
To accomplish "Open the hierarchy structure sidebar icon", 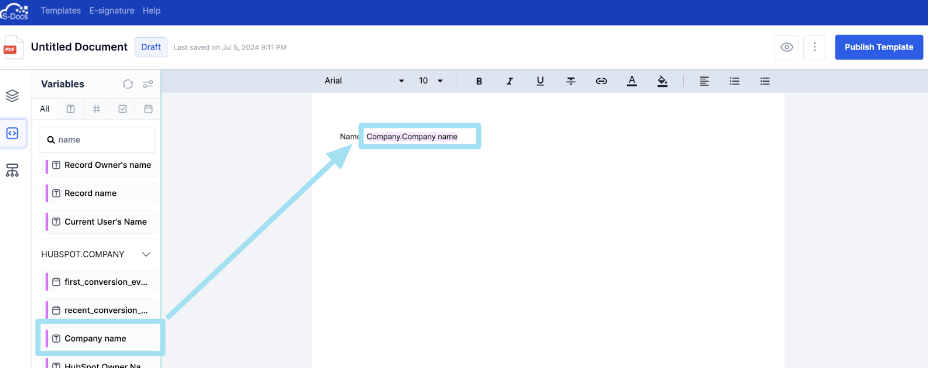I will pos(12,170).
